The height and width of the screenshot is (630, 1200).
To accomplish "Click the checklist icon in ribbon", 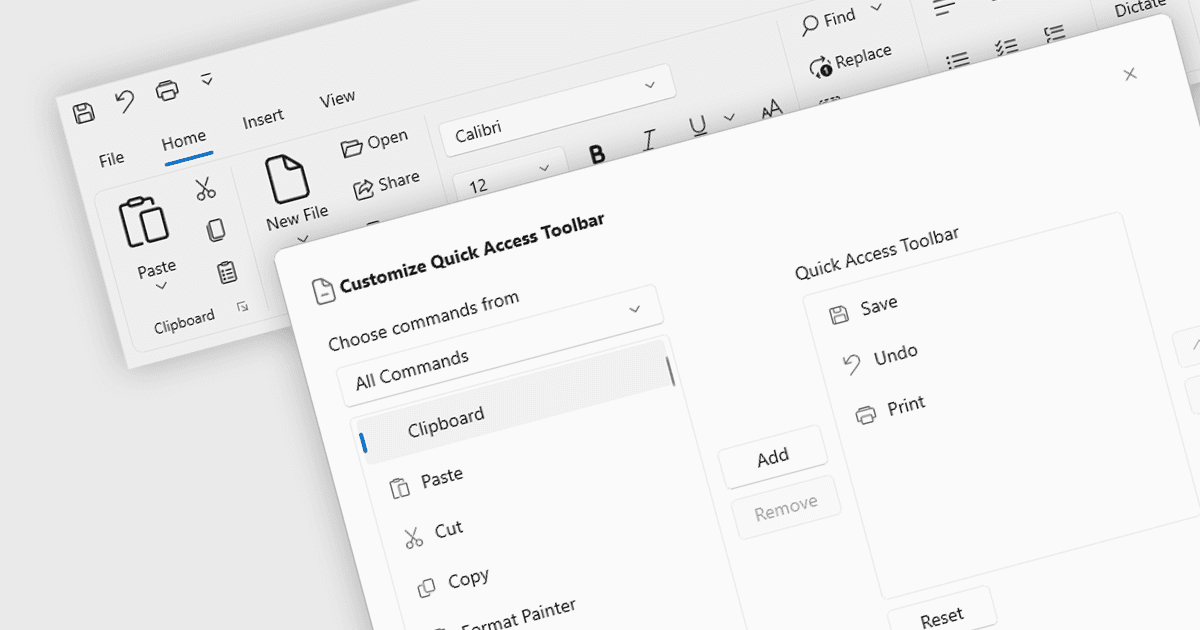I will 1006,46.
